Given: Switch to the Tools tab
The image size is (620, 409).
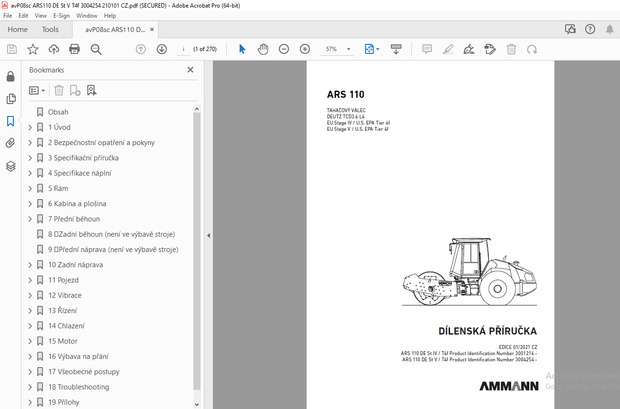Looking at the screenshot, I should click(x=50, y=29).
